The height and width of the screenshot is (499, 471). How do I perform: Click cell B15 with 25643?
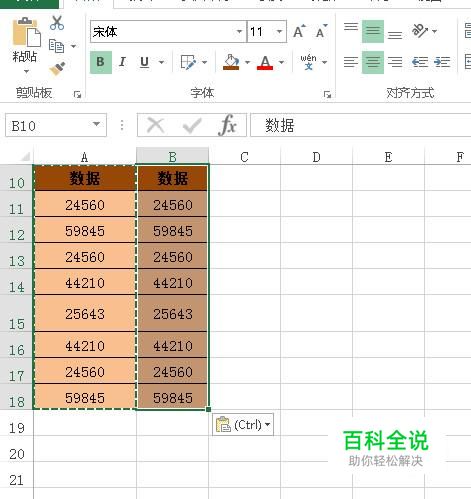(172, 313)
